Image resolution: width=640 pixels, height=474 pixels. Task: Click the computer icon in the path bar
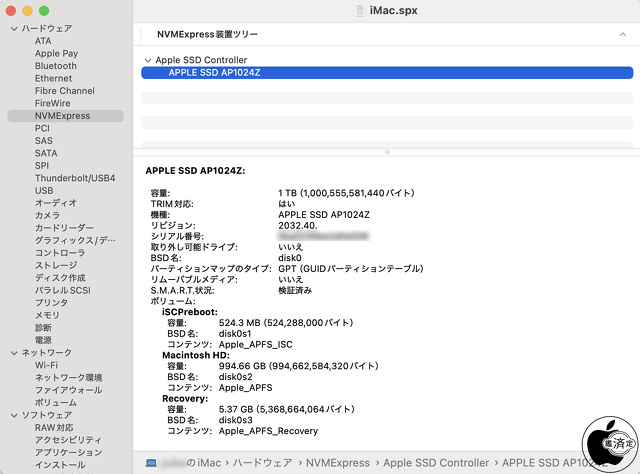click(151, 462)
